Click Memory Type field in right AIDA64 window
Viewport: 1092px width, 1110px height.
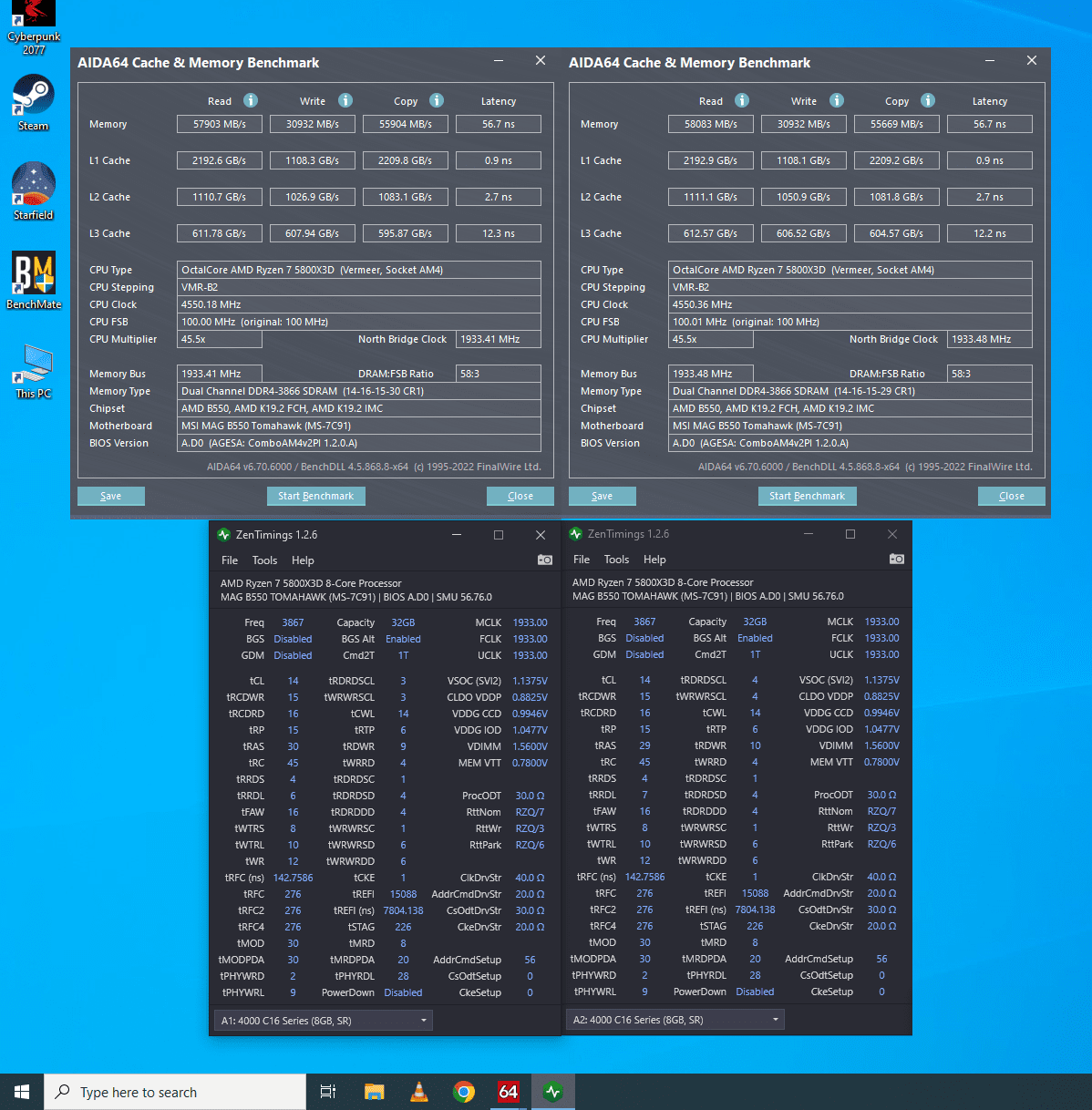(x=850, y=391)
